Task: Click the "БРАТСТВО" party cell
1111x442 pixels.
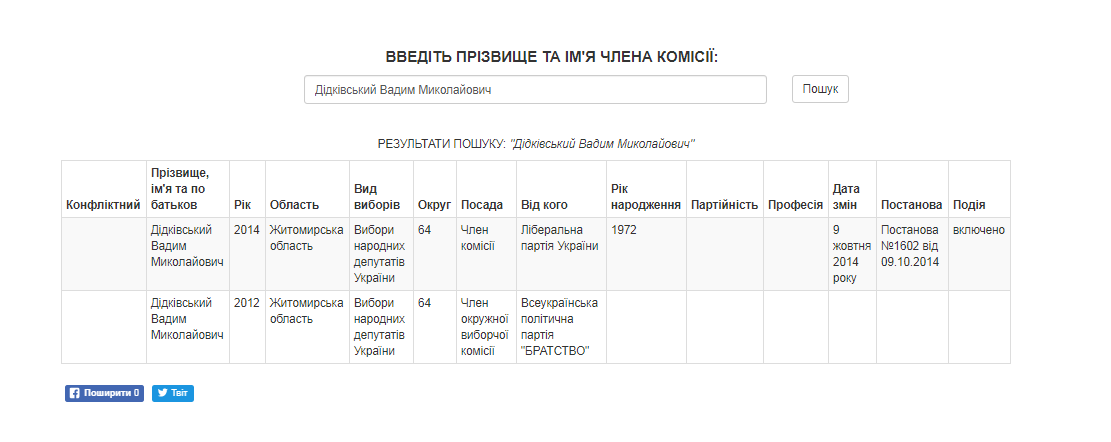Action: tap(561, 327)
